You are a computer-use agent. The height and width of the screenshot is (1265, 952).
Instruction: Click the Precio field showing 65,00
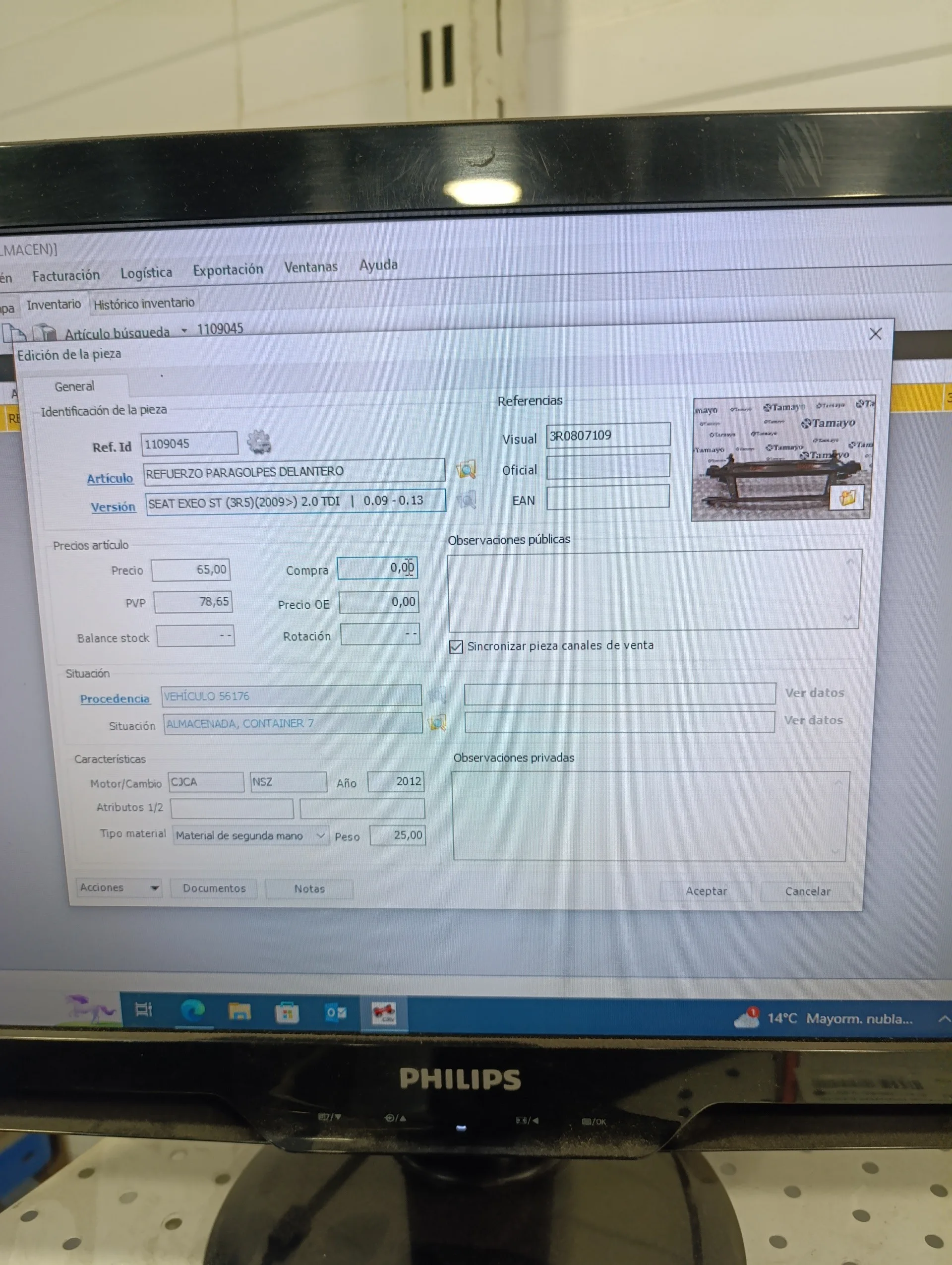pos(190,569)
